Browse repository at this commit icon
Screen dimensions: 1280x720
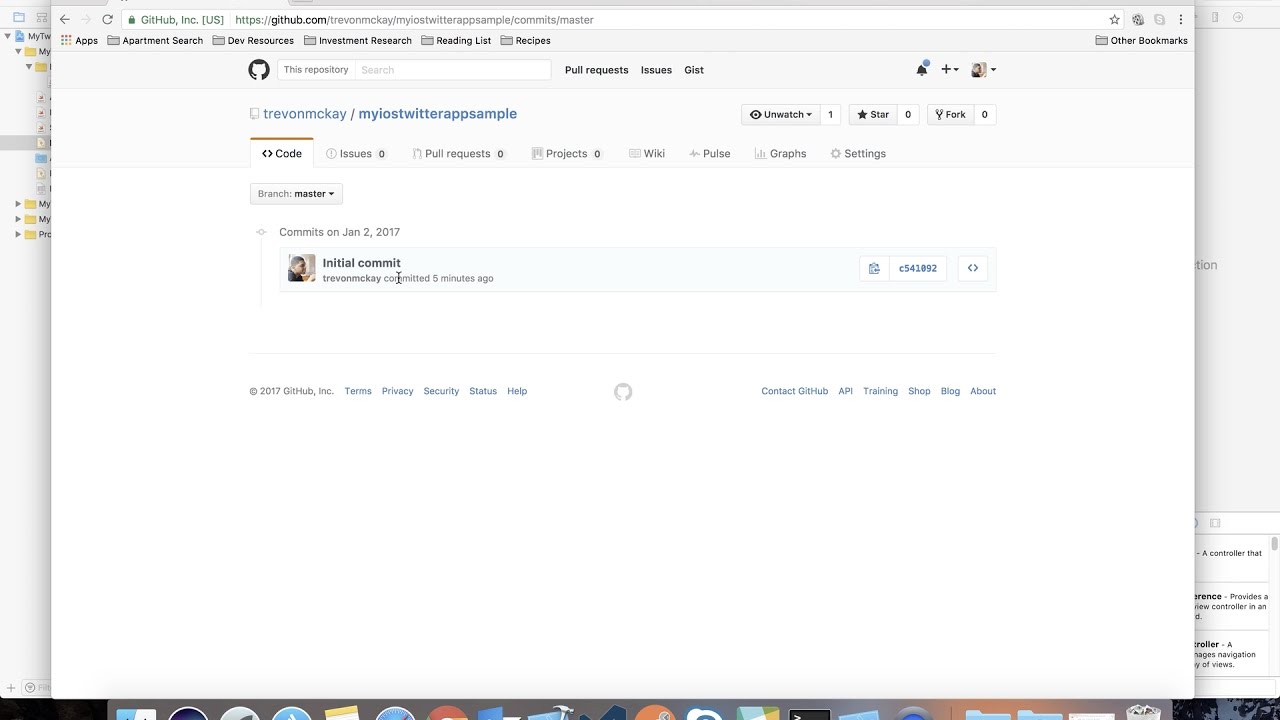click(972, 268)
